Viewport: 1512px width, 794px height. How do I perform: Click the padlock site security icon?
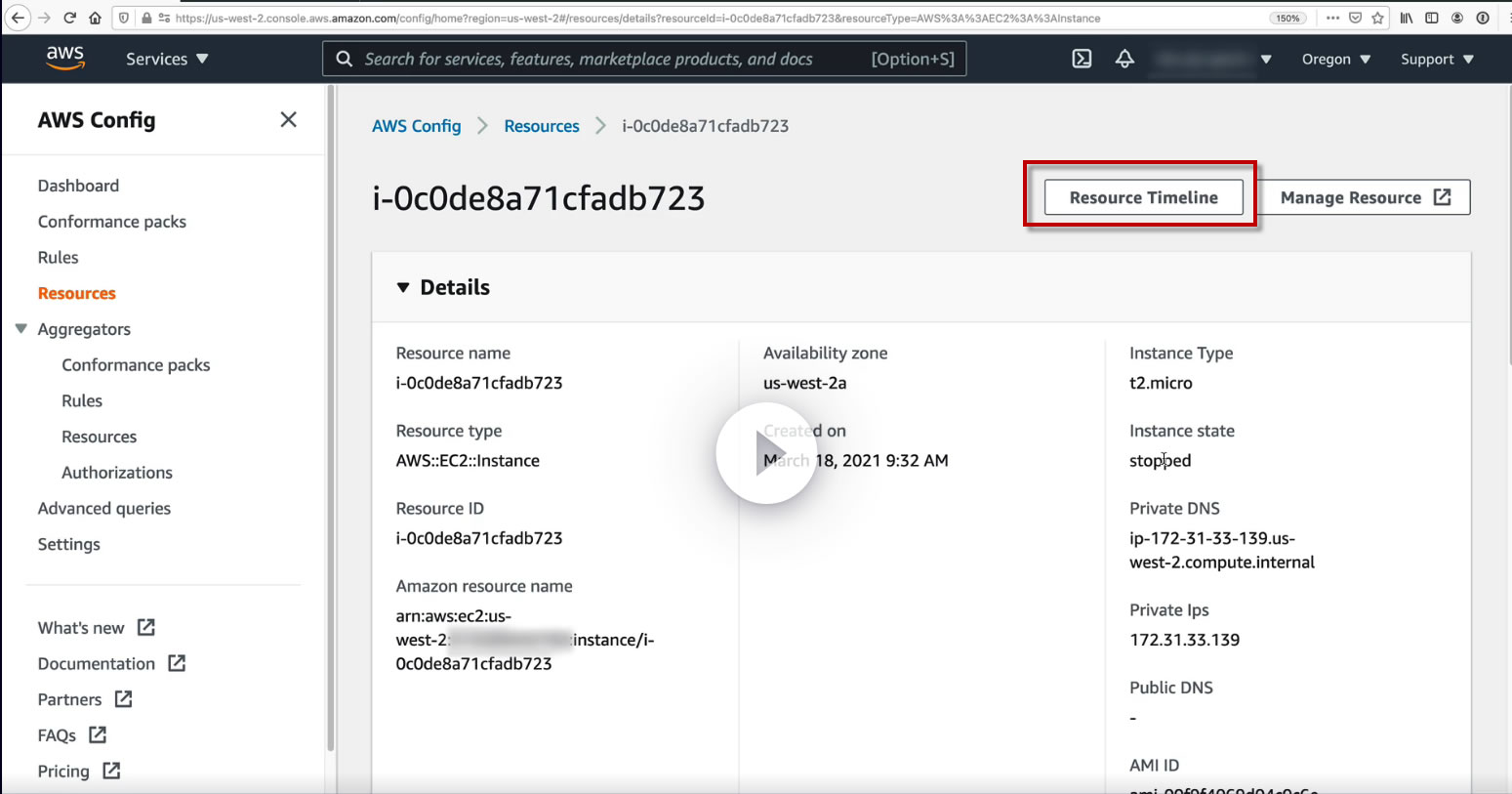(146, 18)
